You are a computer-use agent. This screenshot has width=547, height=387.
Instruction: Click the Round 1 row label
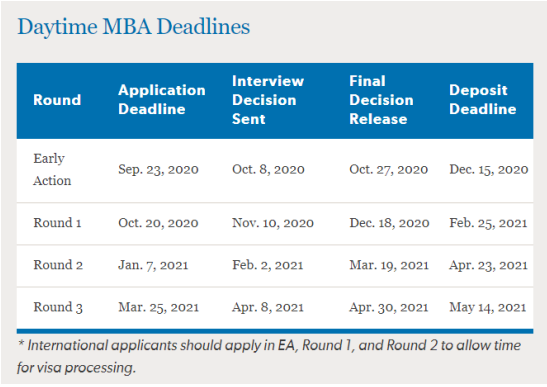[57, 223]
